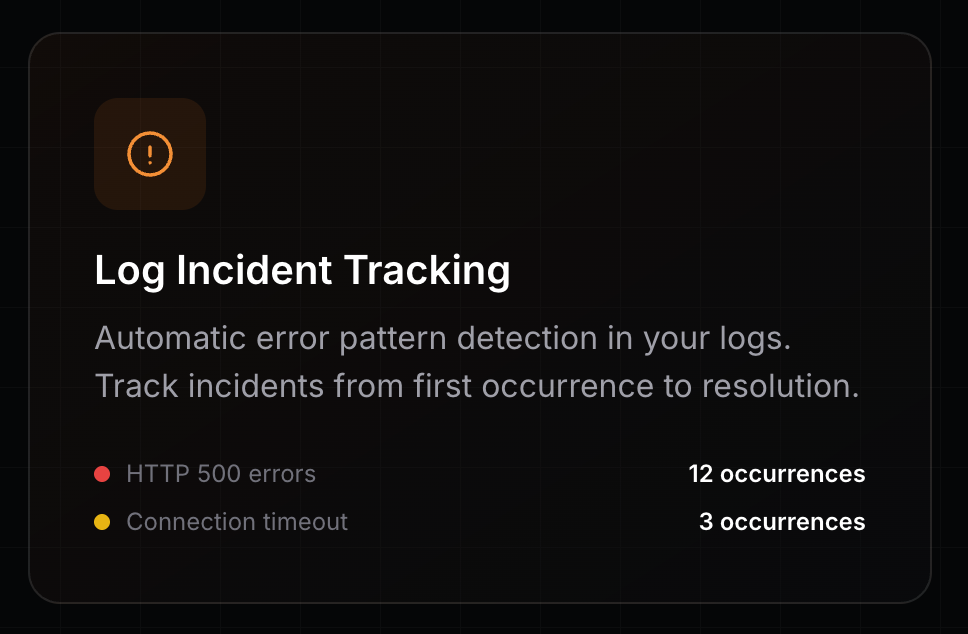Click the number 12 in the occurrences count
The height and width of the screenshot is (634, 968).
pyautogui.click(x=701, y=474)
